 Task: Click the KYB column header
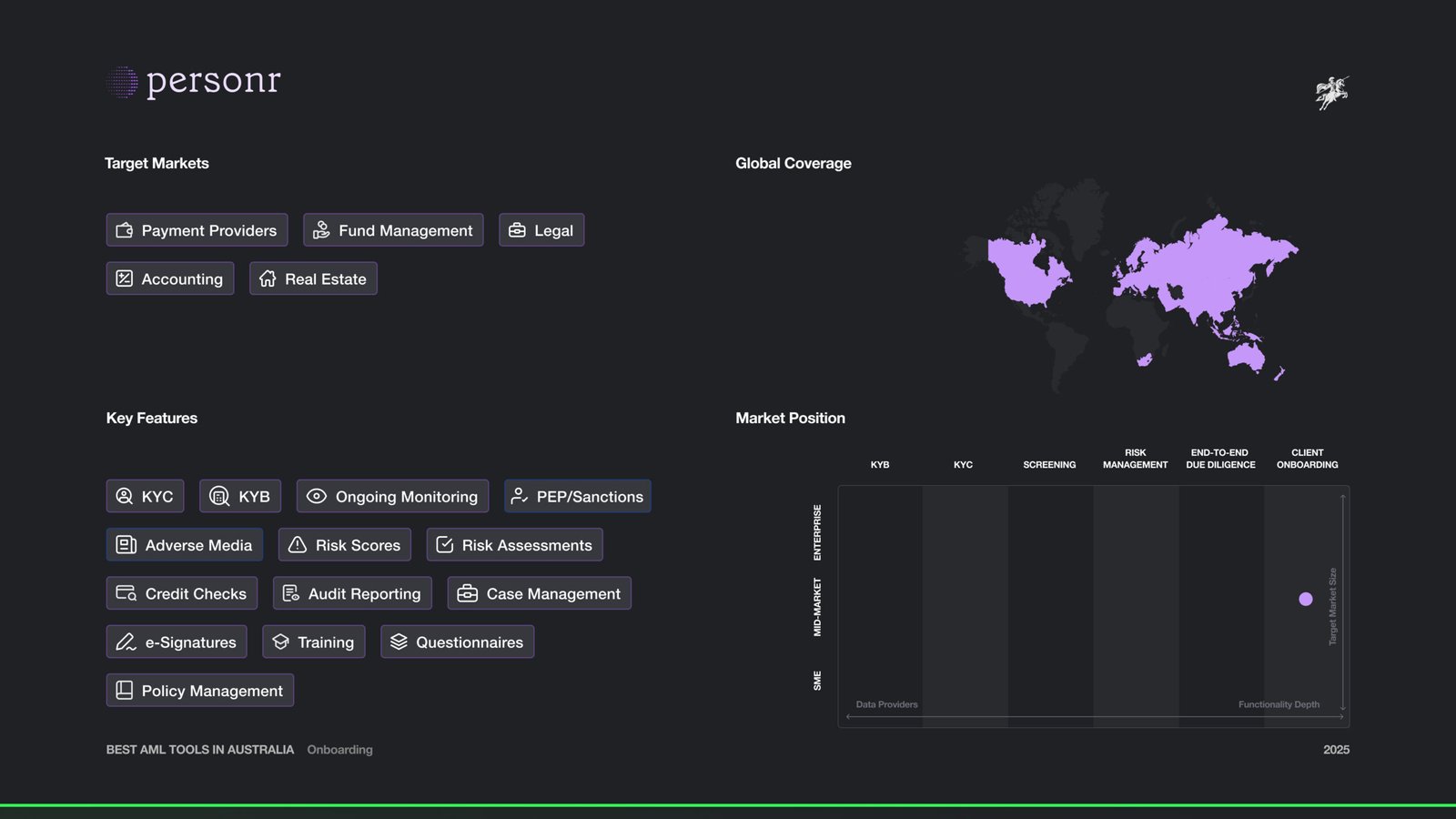(880, 465)
